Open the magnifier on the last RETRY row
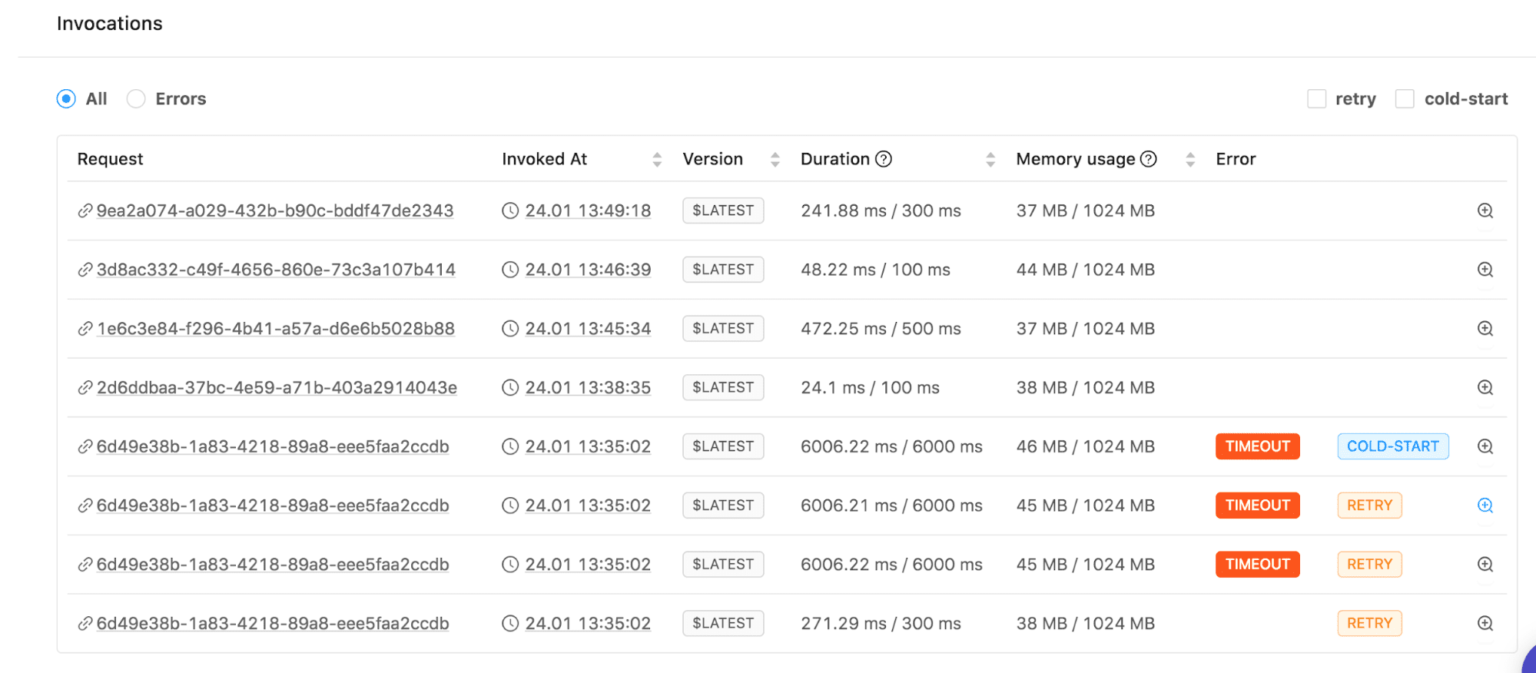This screenshot has width=1536, height=673. tap(1485, 623)
